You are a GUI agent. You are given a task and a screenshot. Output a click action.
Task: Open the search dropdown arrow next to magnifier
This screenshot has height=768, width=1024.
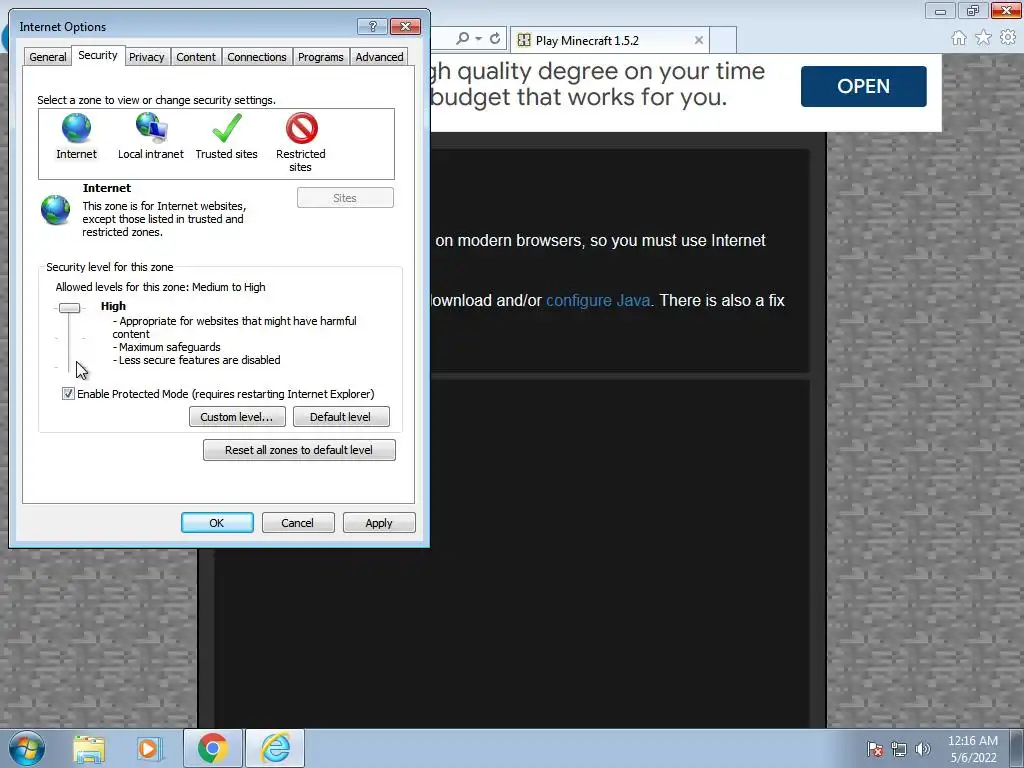tap(478, 39)
